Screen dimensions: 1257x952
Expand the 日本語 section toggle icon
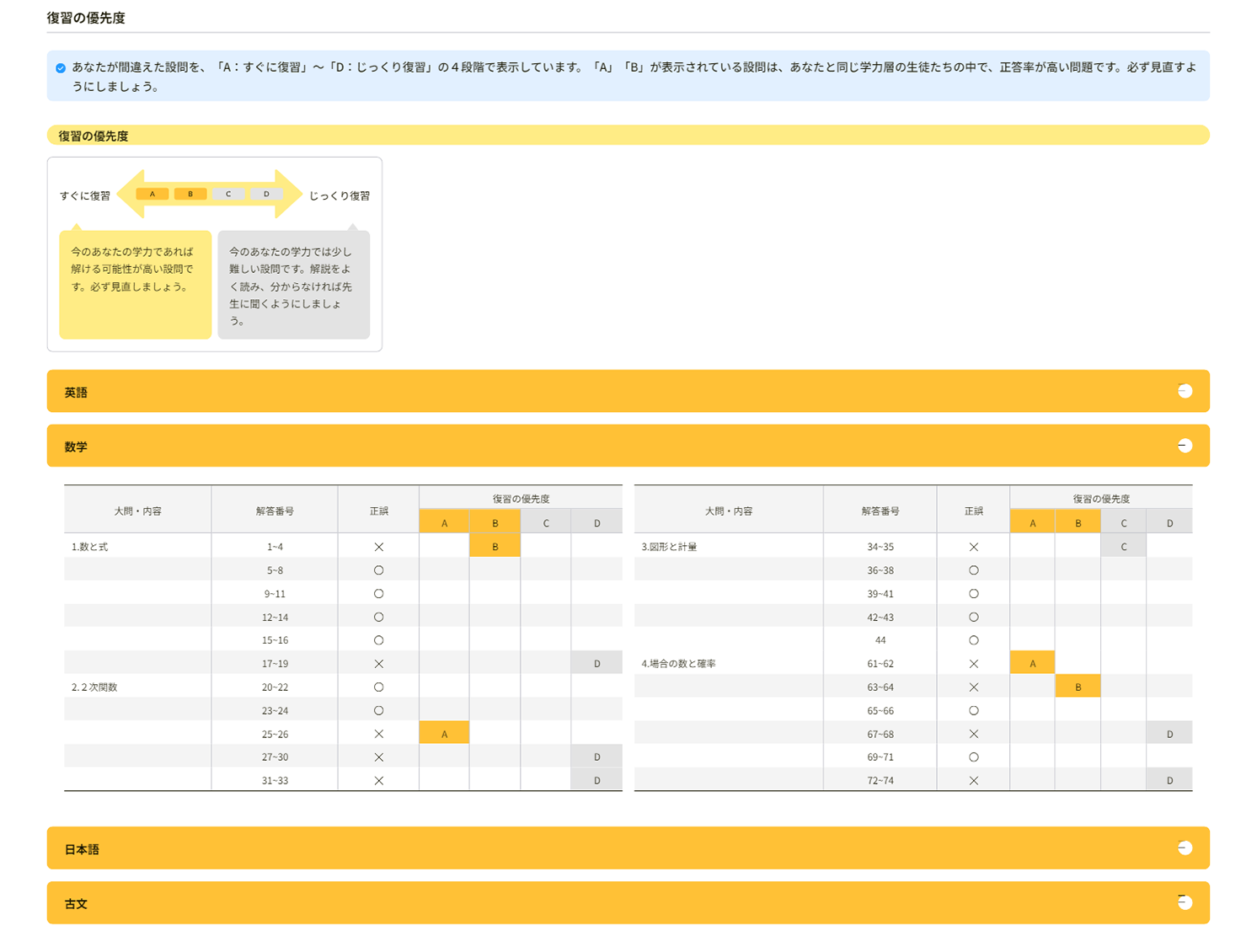pyautogui.click(x=1185, y=848)
